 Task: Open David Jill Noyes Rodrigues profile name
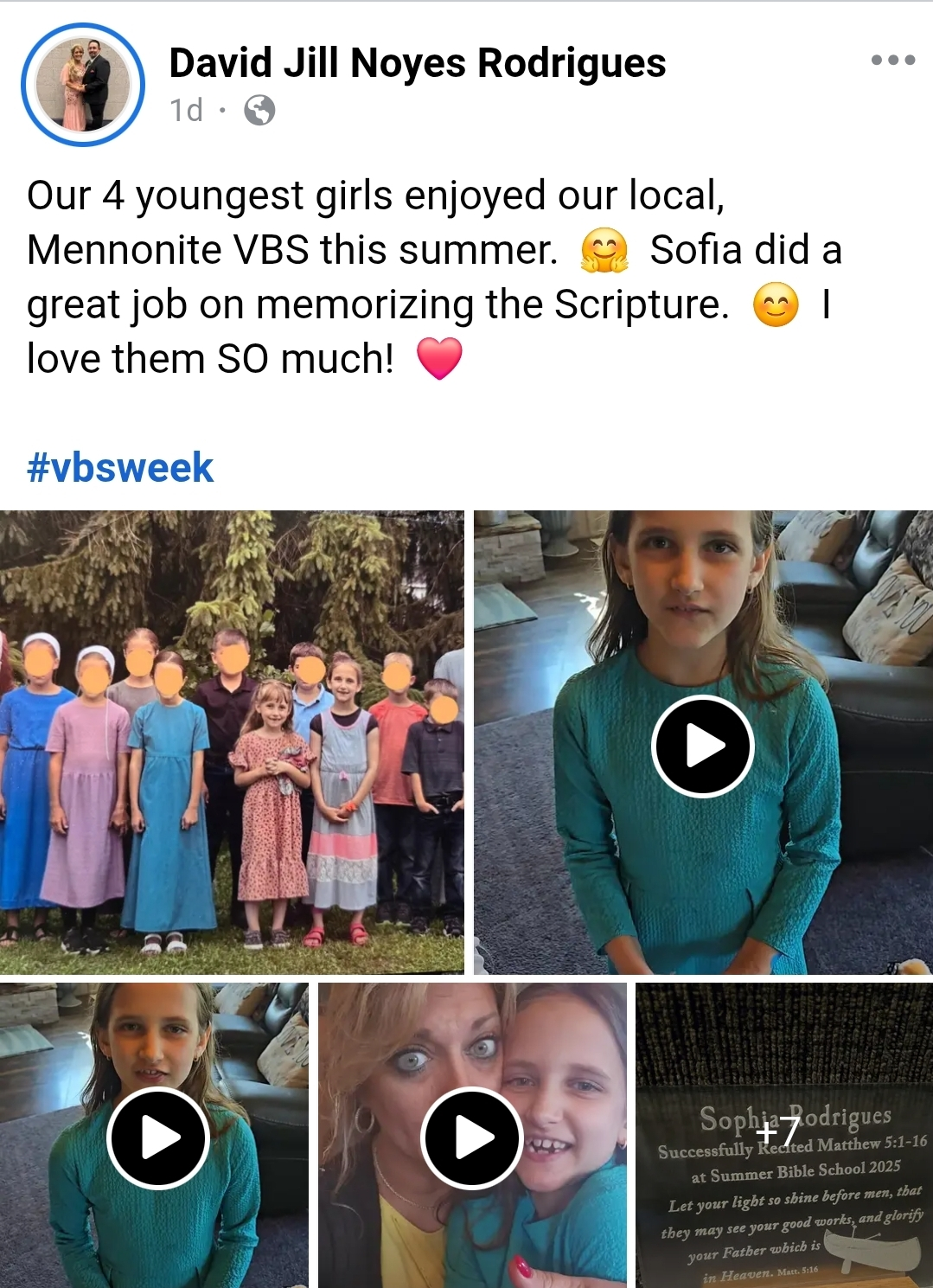[x=418, y=62]
